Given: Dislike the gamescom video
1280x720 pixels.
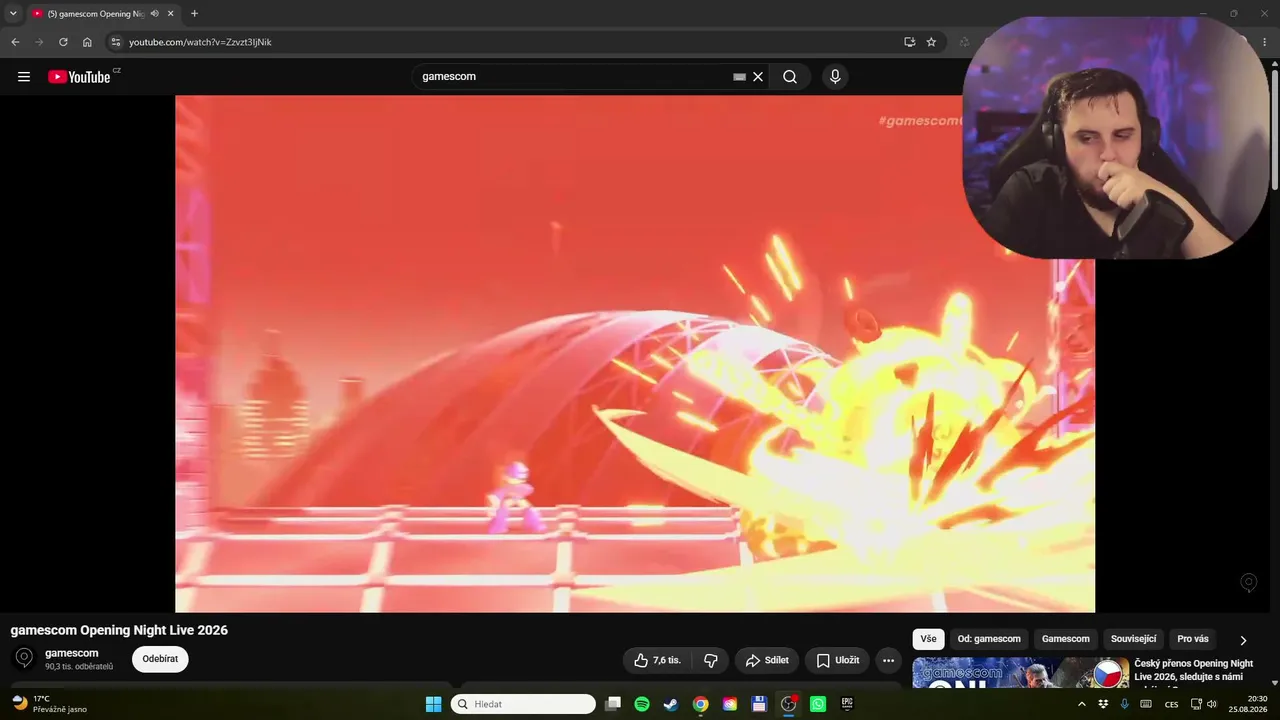Looking at the screenshot, I should click(x=711, y=660).
